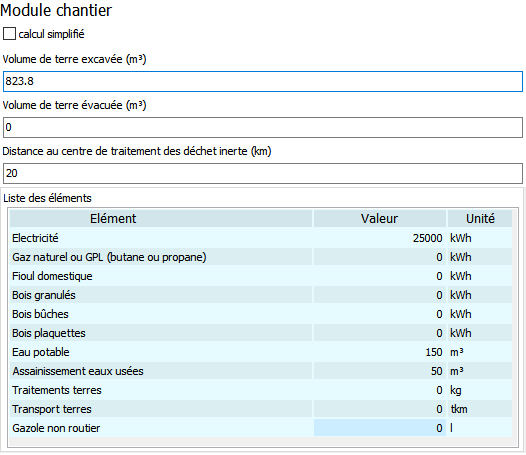Select the Assainissement eaux usées row label

pyautogui.click(x=78, y=371)
